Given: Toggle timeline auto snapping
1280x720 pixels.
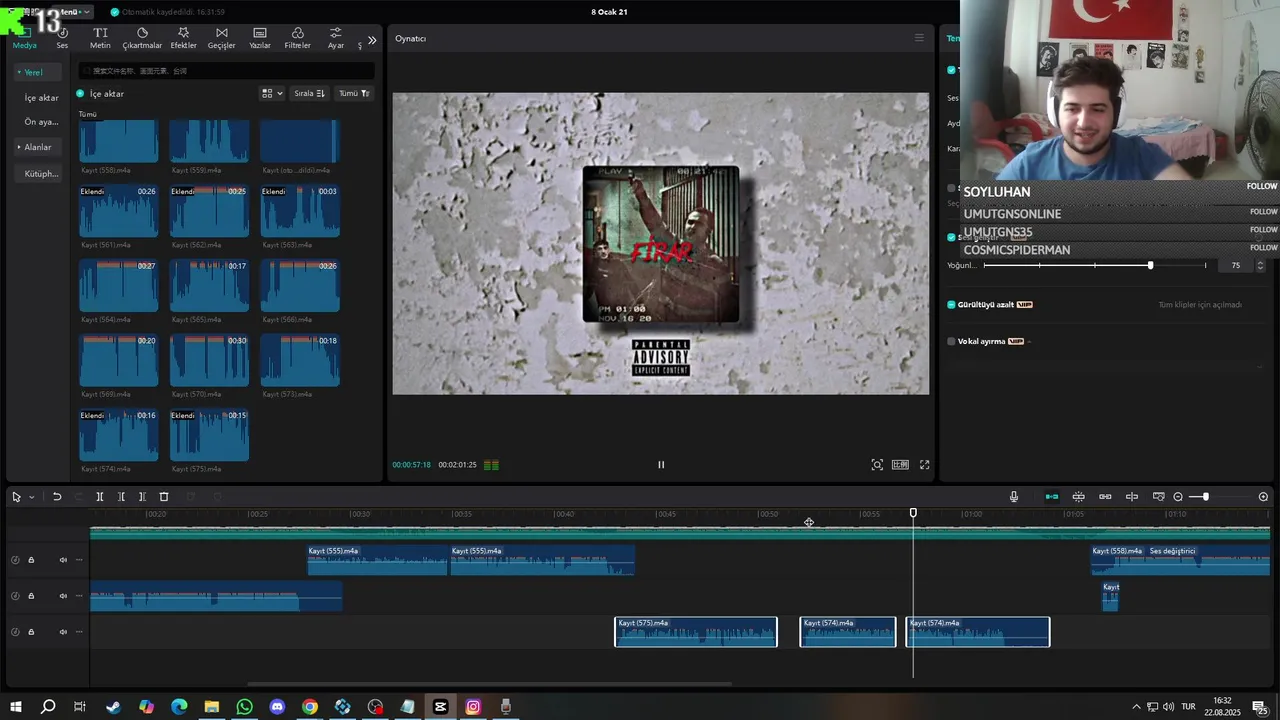Looking at the screenshot, I should pyautogui.click(x=1078, y=497).
